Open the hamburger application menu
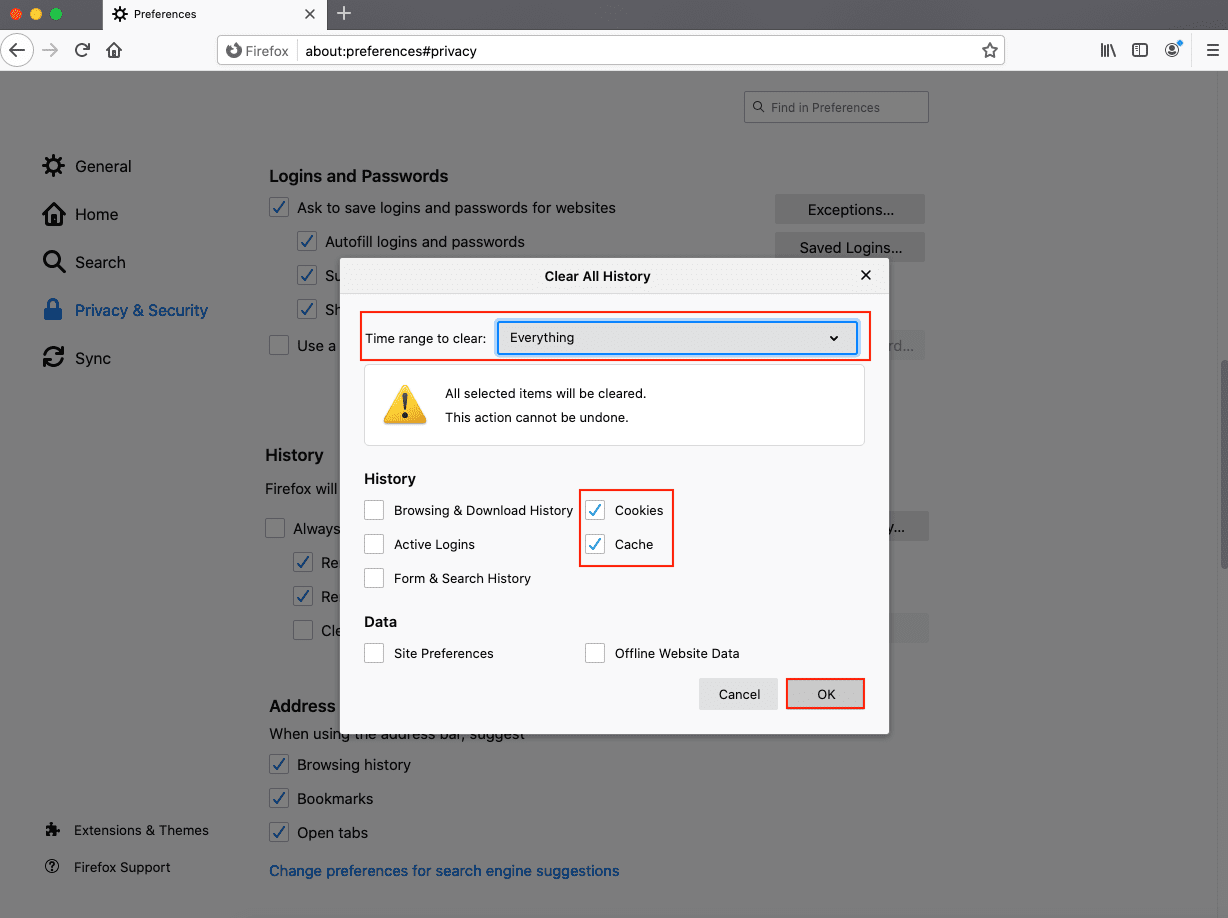The image size is (1228, 918). tap(1212, 50)
